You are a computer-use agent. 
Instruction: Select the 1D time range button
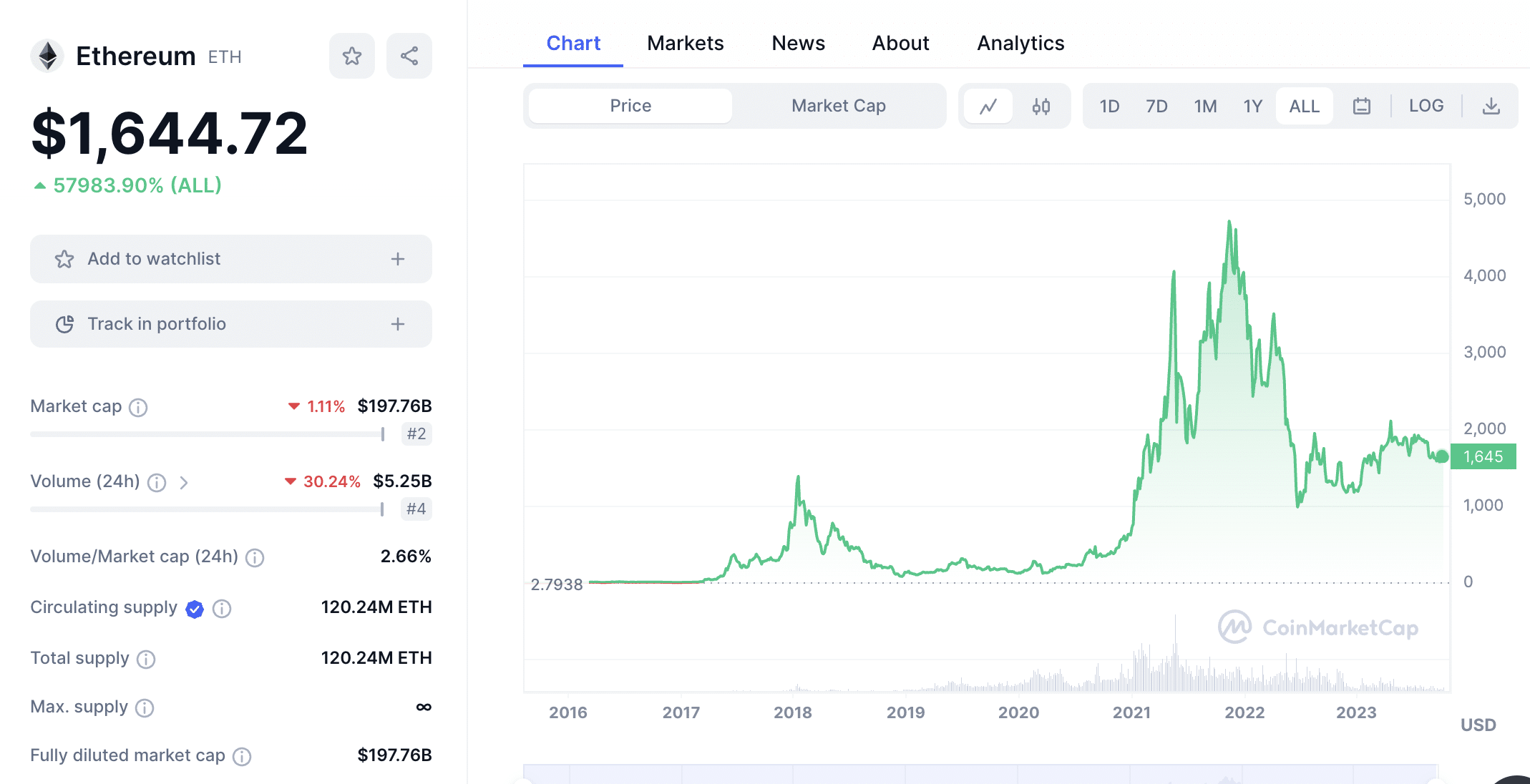coord(1108,105)
